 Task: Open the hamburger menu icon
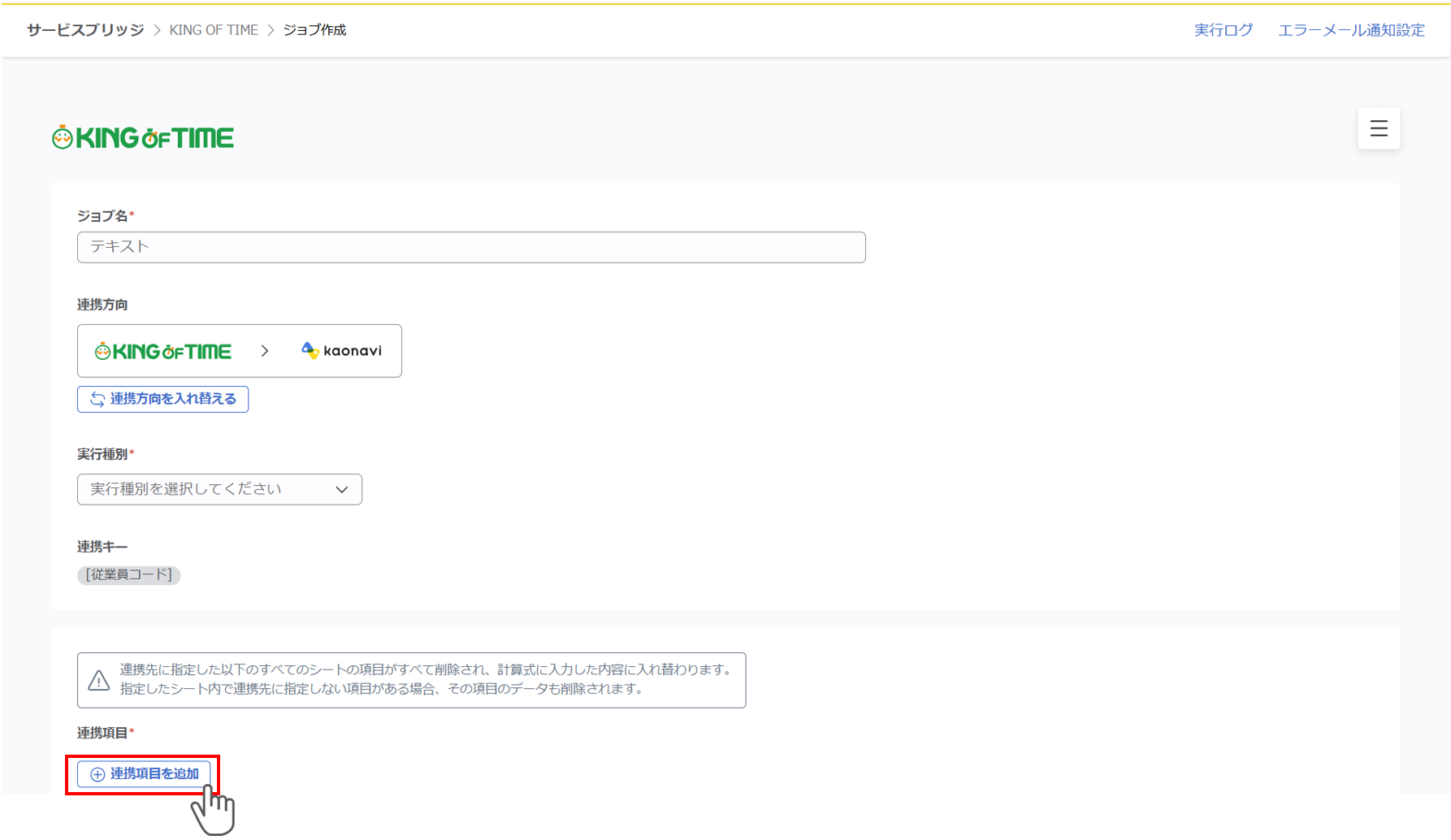click(1378, 128)
